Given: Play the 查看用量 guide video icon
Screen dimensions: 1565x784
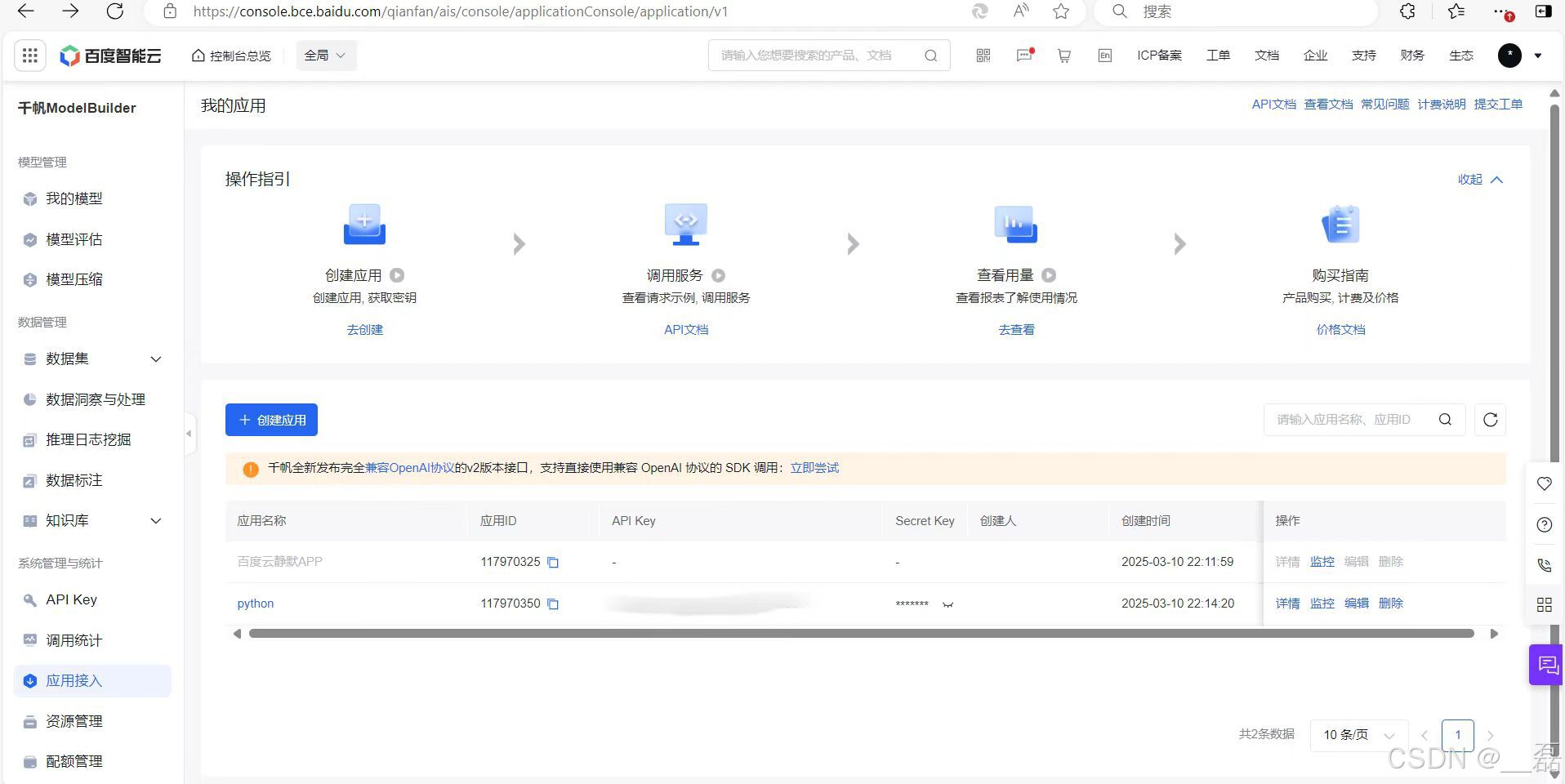Looking at the screenshot, I should [1049, 275].
